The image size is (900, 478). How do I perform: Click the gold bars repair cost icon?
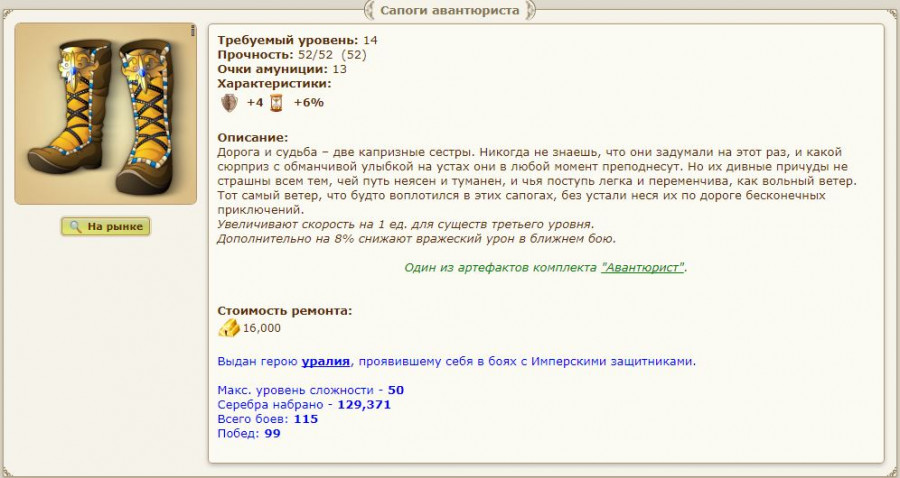[228, 328]
